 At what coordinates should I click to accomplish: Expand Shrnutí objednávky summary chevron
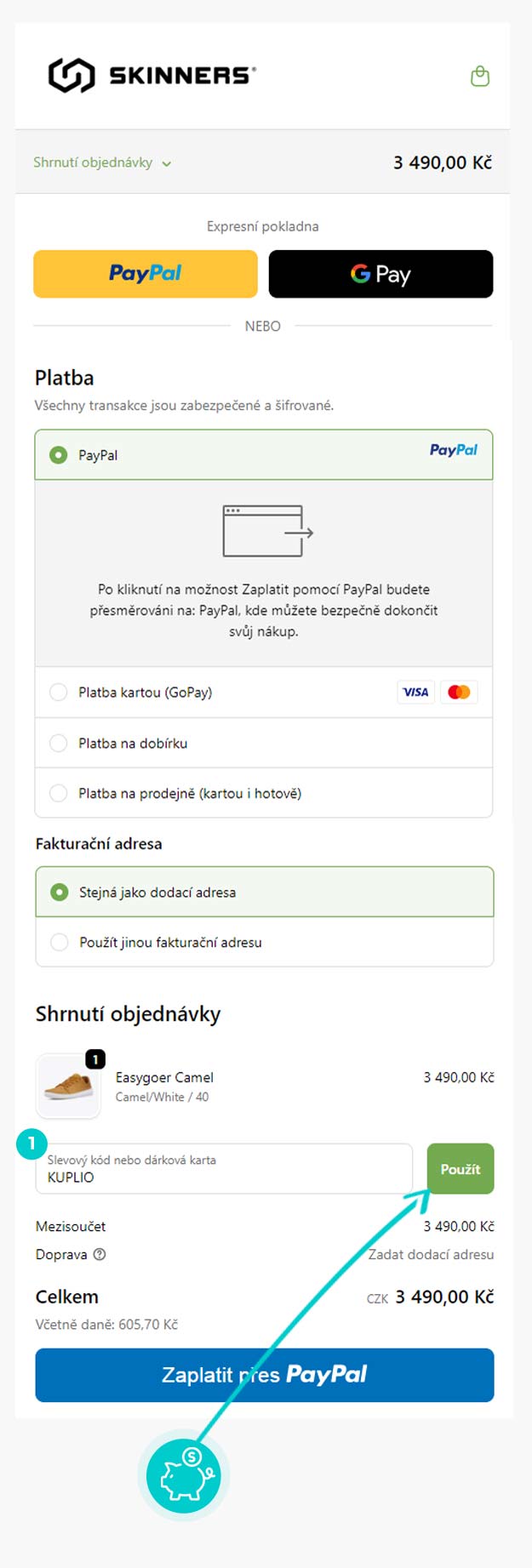point(167,163)
